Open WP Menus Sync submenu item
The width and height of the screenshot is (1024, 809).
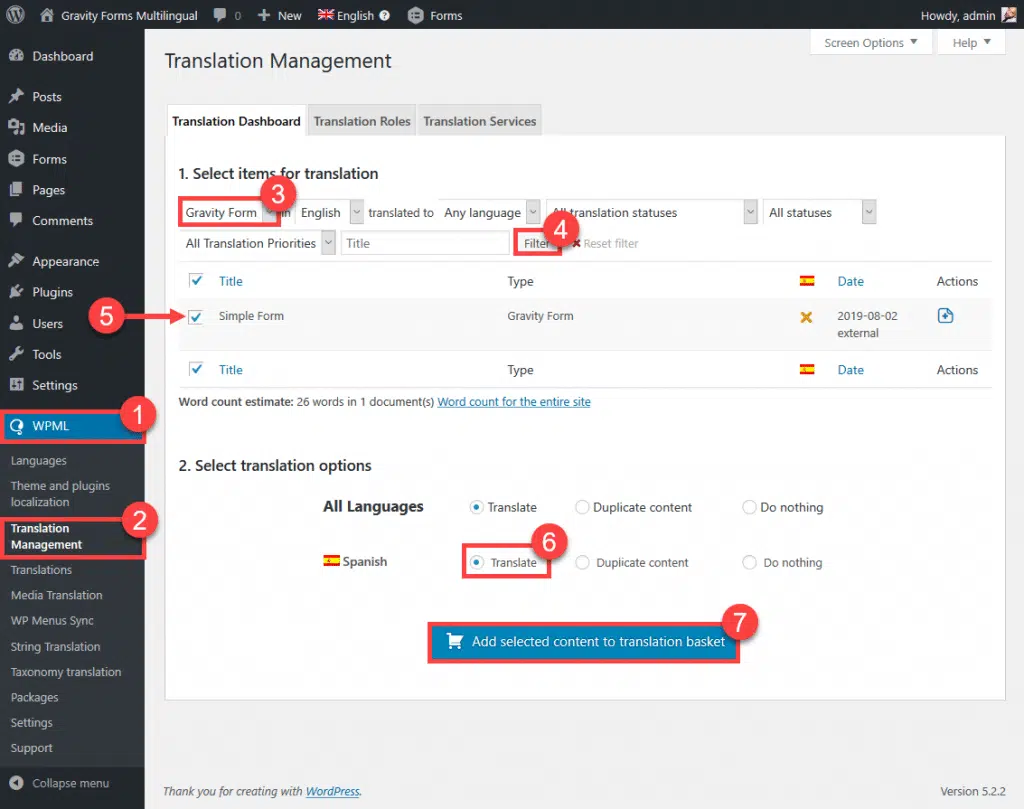(x=52, y=620)
